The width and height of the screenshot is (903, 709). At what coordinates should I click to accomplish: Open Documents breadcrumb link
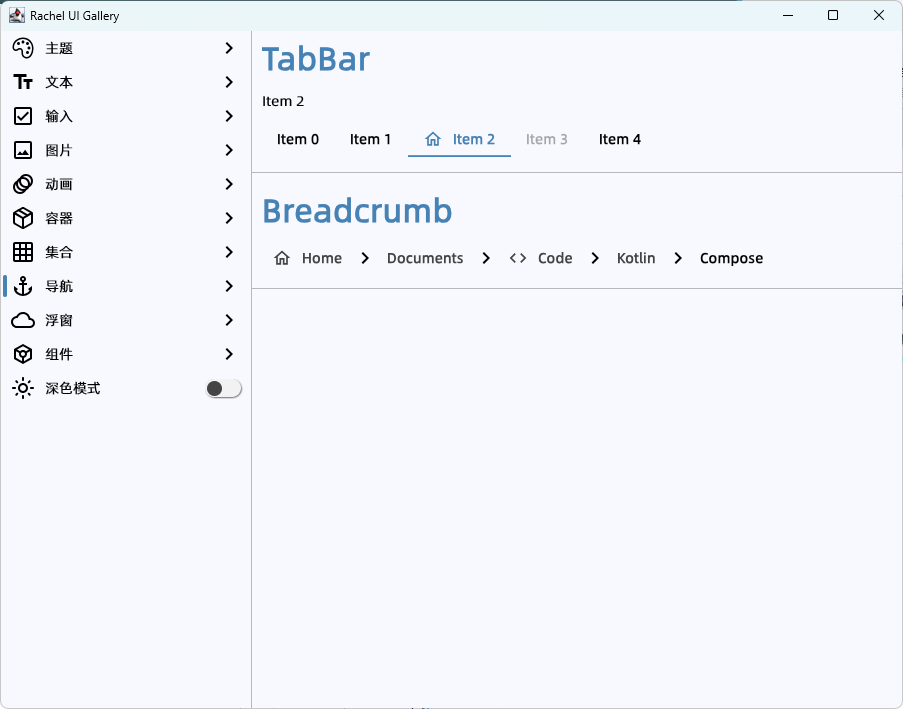pos(425,258)
